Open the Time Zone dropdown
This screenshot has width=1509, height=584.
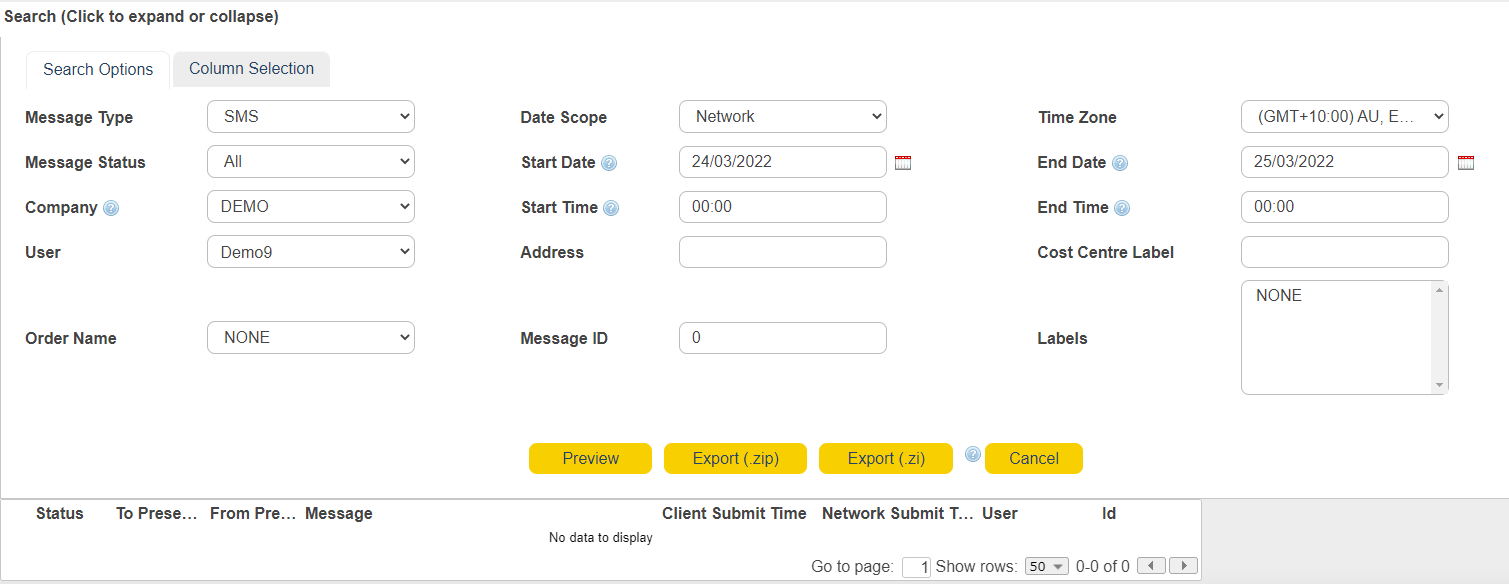click(x=1344, y=117)
